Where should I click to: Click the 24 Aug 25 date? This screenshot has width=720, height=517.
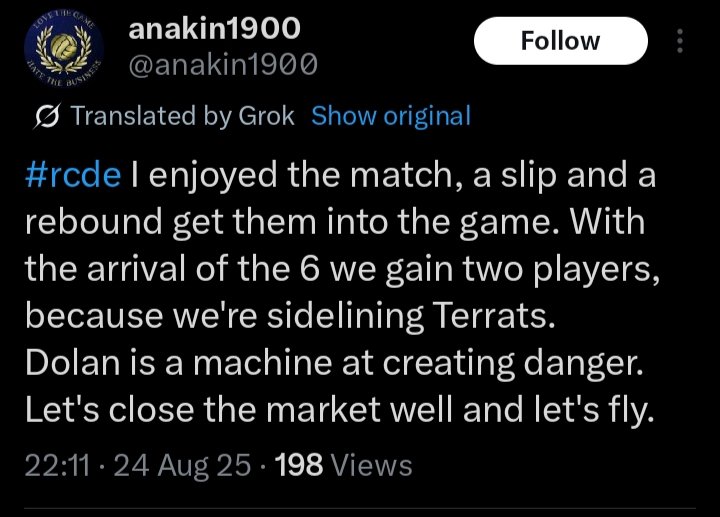182,465
